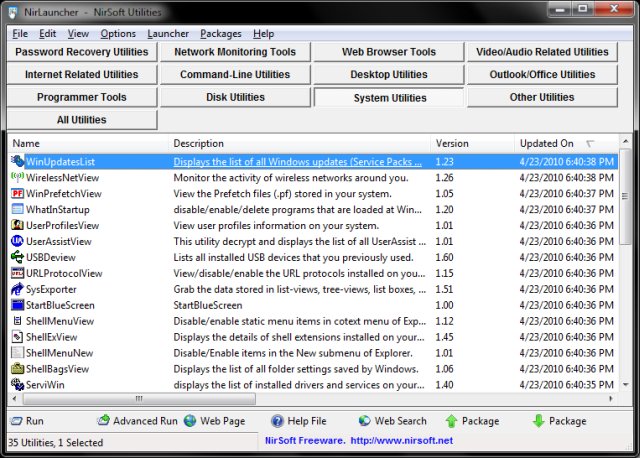Image resolution: width=640 pixels, height=458 pixels.
Task: Click the WinUpdatesList row icon
Action: (x=17, y=161)
